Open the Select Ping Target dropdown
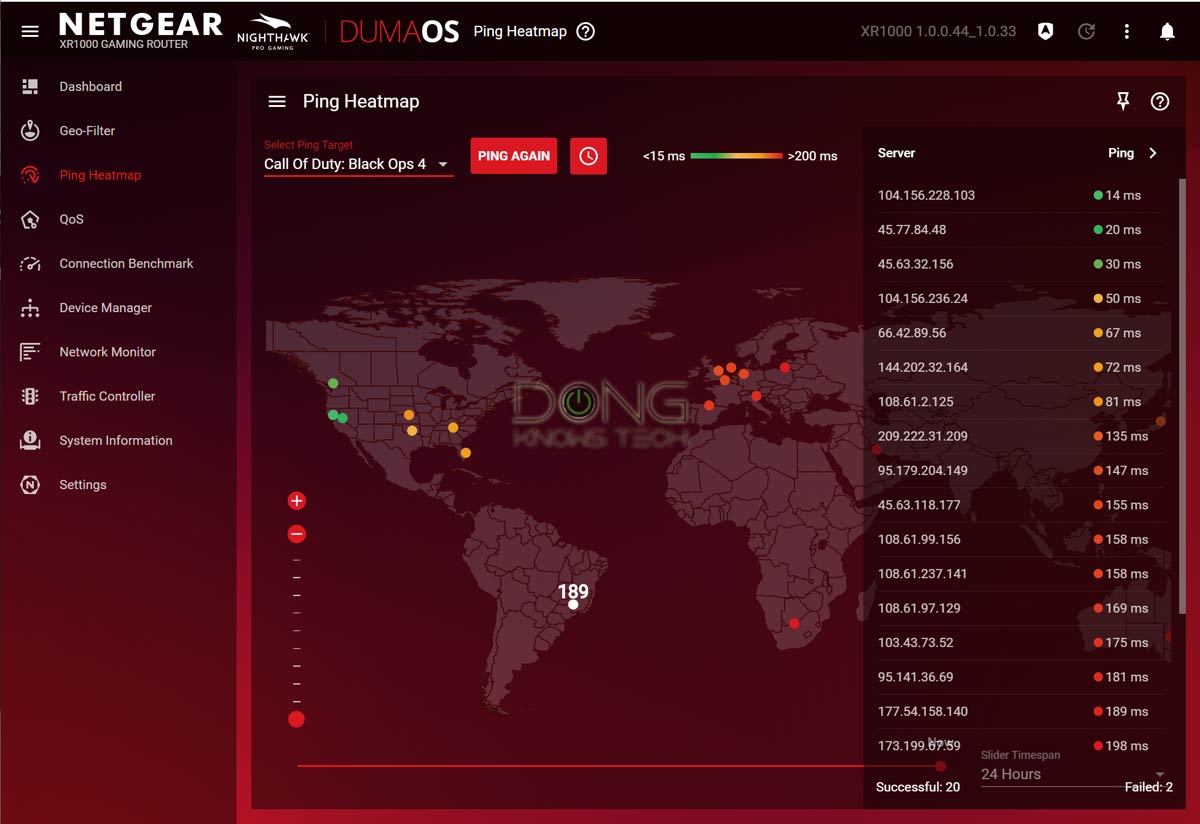 [x=358, y=164]
